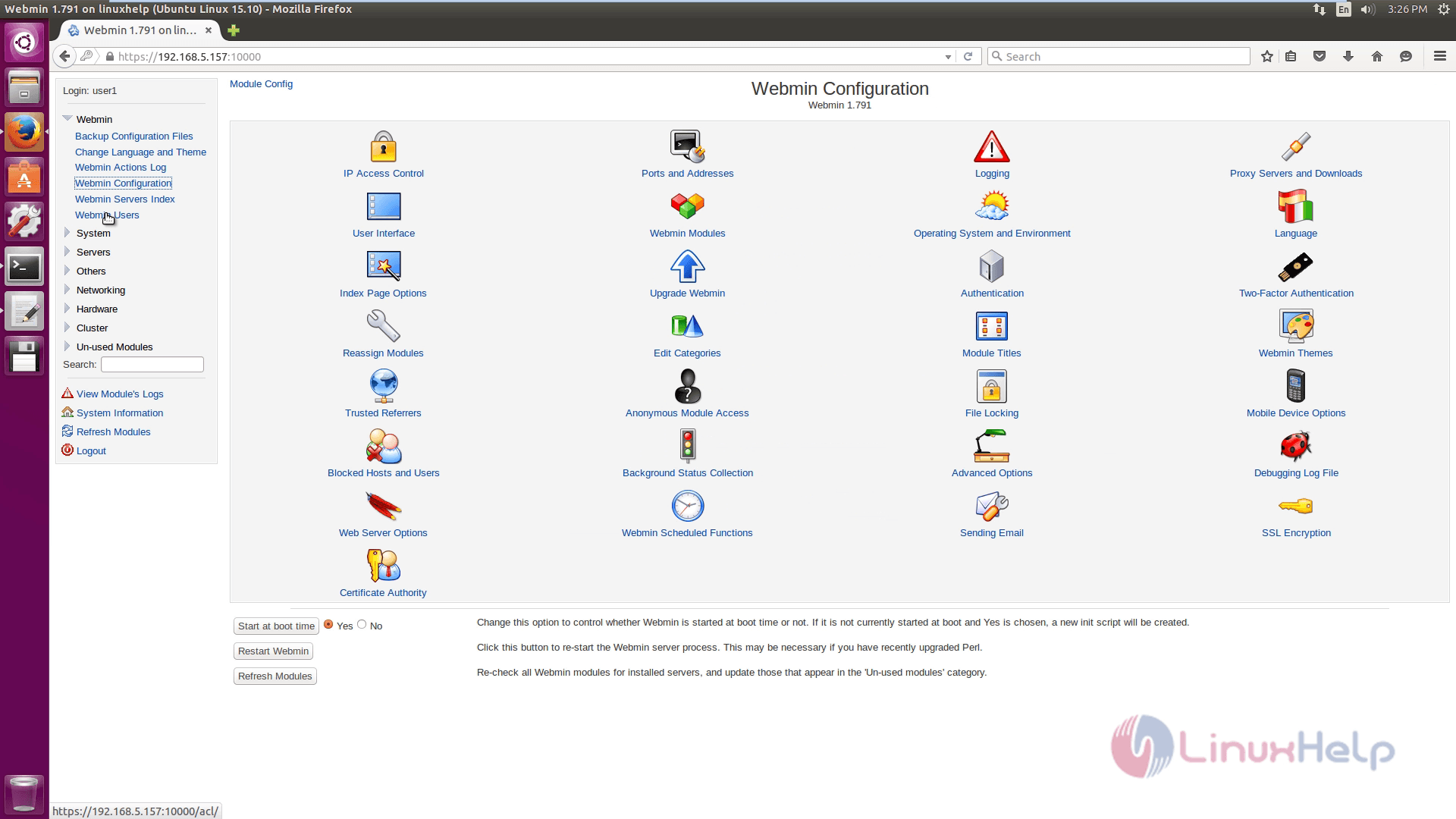Expand the Servers category

[x=67, y=252]
